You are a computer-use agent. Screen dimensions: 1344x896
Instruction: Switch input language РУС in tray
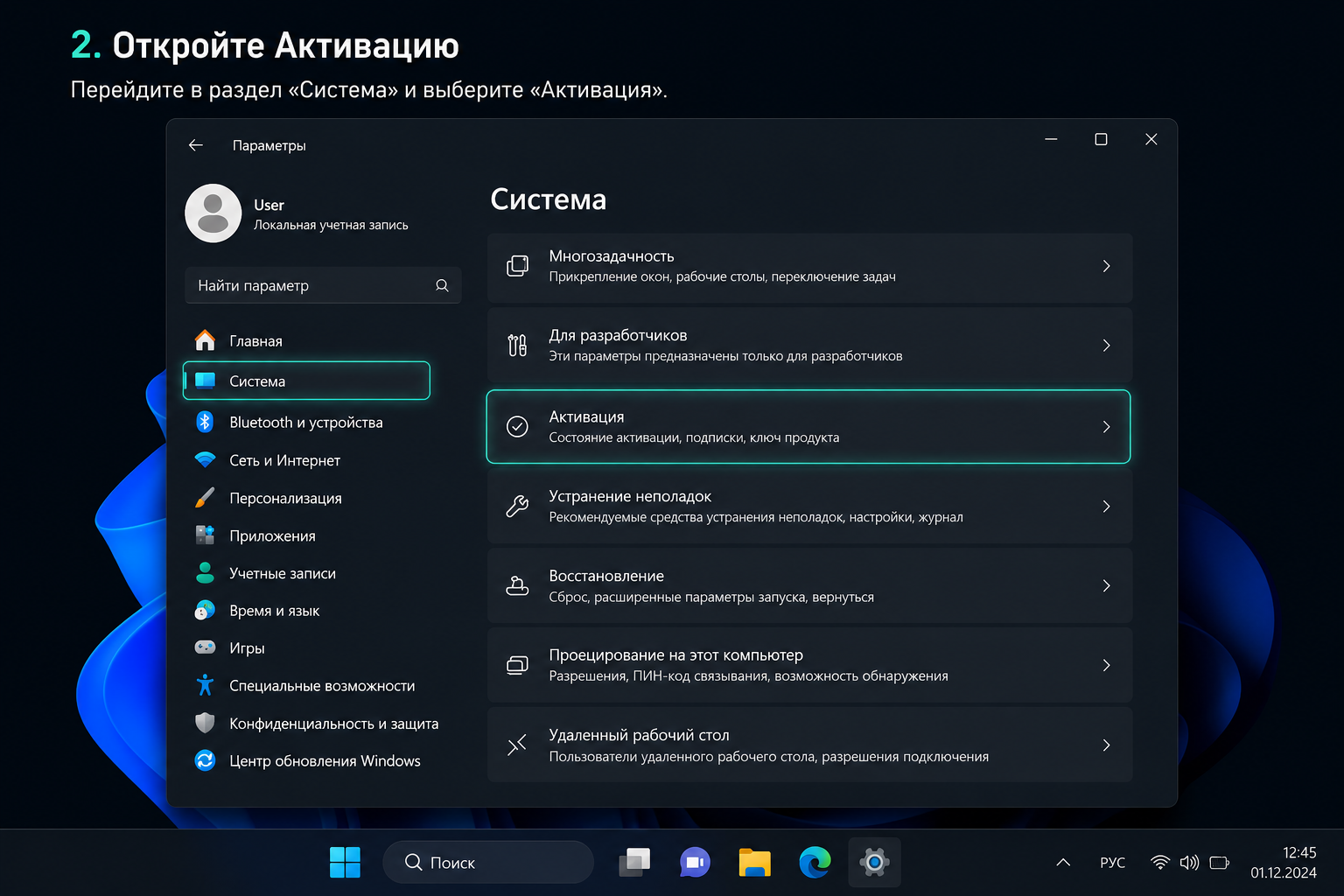click(x=1112, y=863)
